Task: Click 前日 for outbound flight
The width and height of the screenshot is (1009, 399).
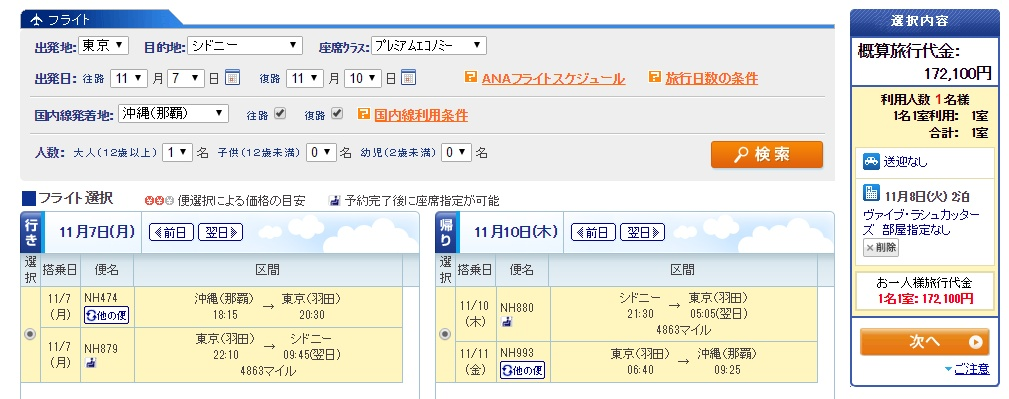Action: tap(171, 232)
